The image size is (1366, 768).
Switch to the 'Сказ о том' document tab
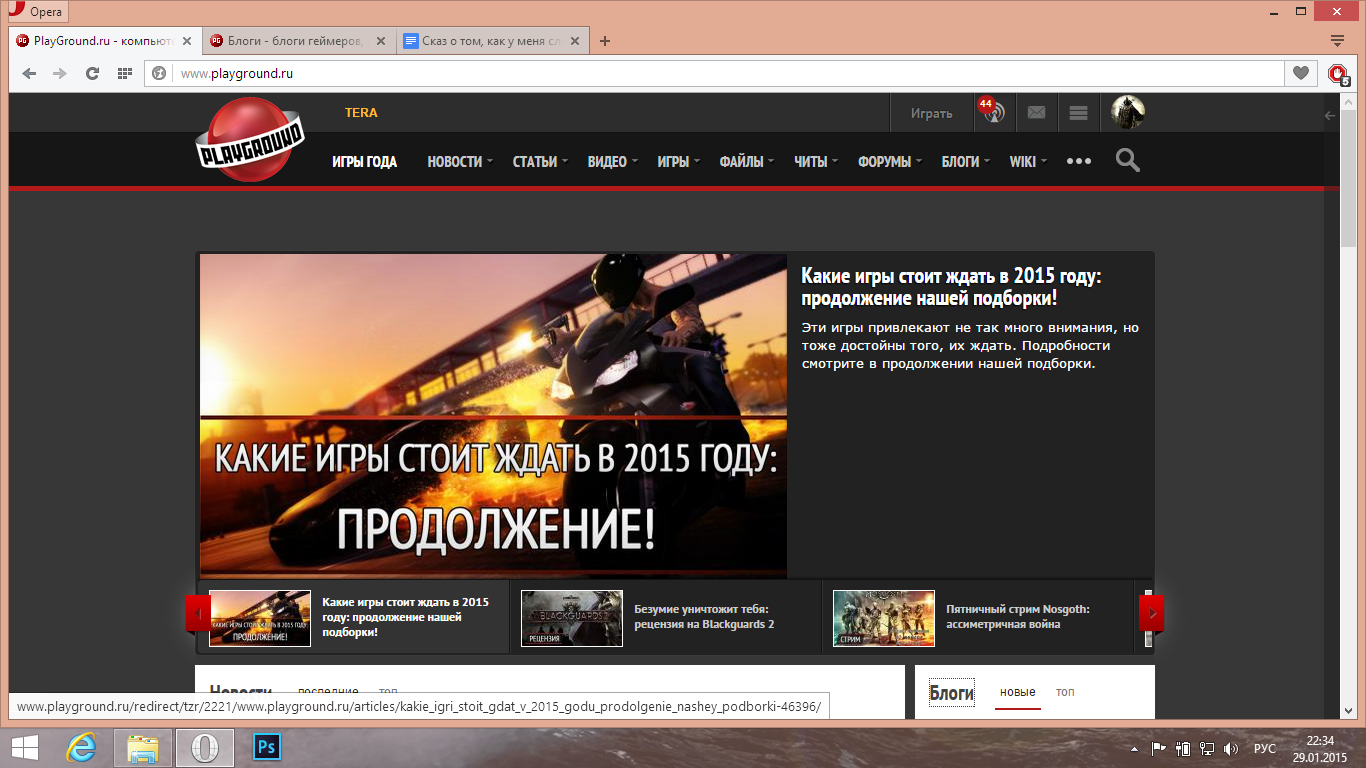click(x=492, y=41)
